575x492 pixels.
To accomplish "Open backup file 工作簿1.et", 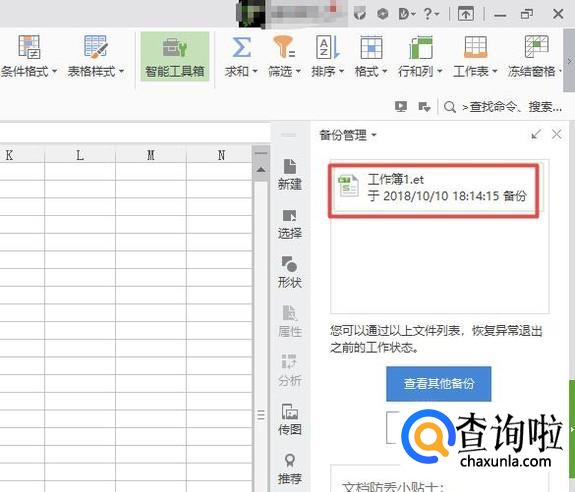I will [x=434, y=191].
